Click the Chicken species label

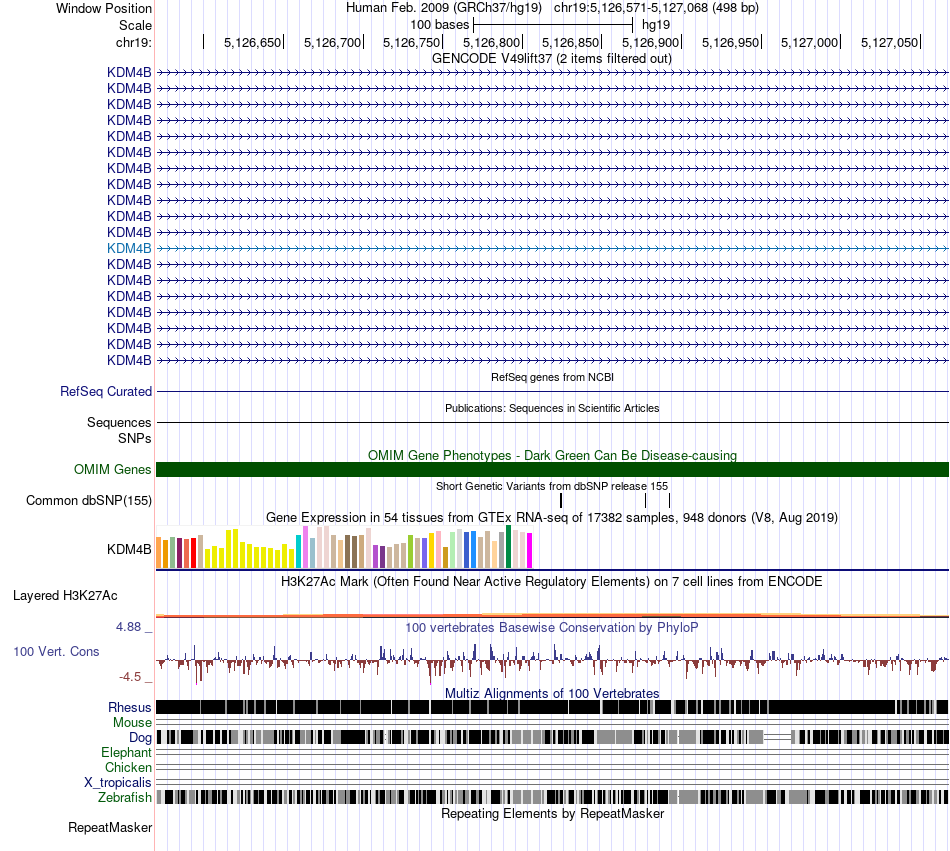(128, 767)
